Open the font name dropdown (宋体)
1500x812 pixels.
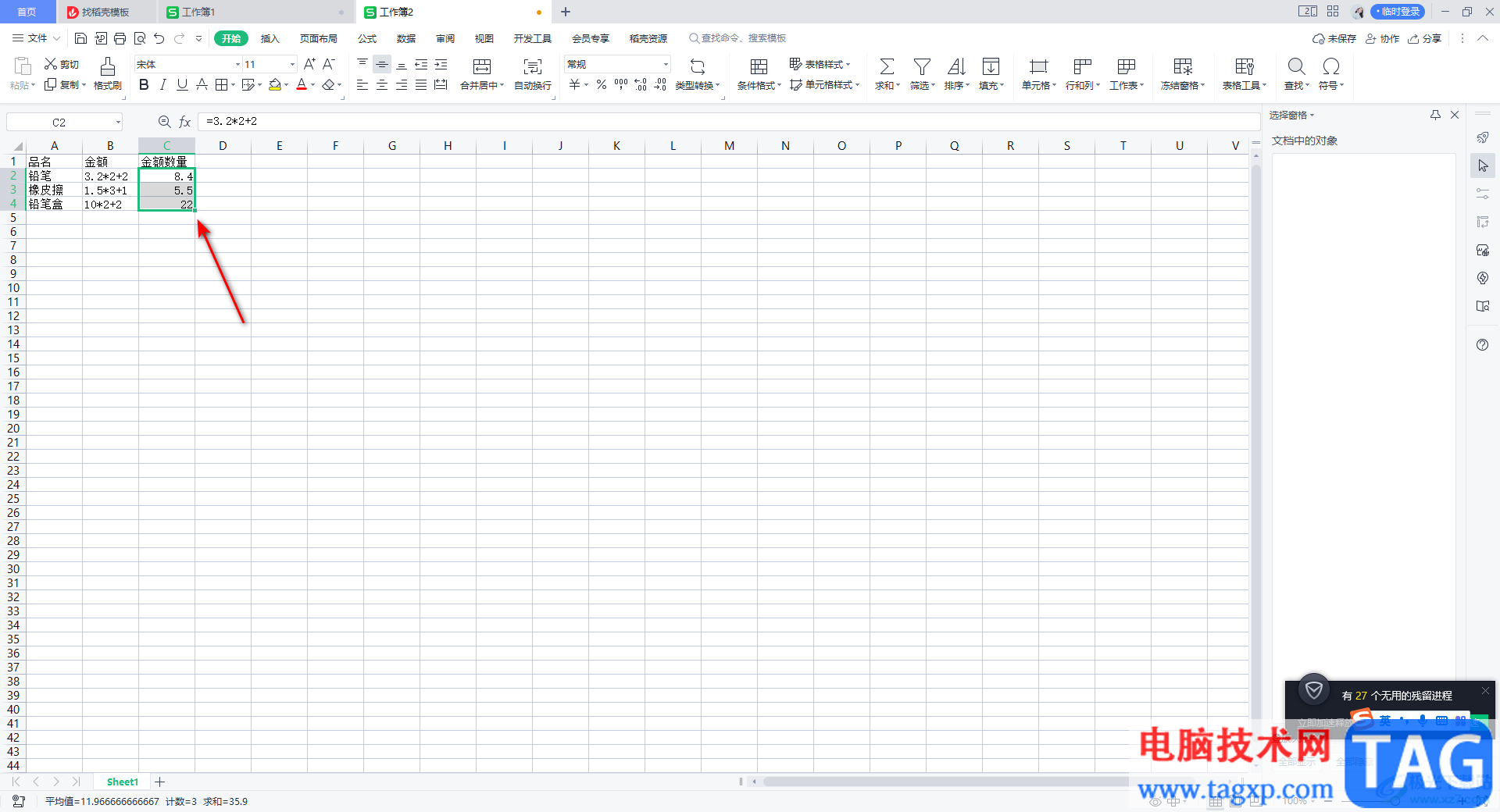237,64
